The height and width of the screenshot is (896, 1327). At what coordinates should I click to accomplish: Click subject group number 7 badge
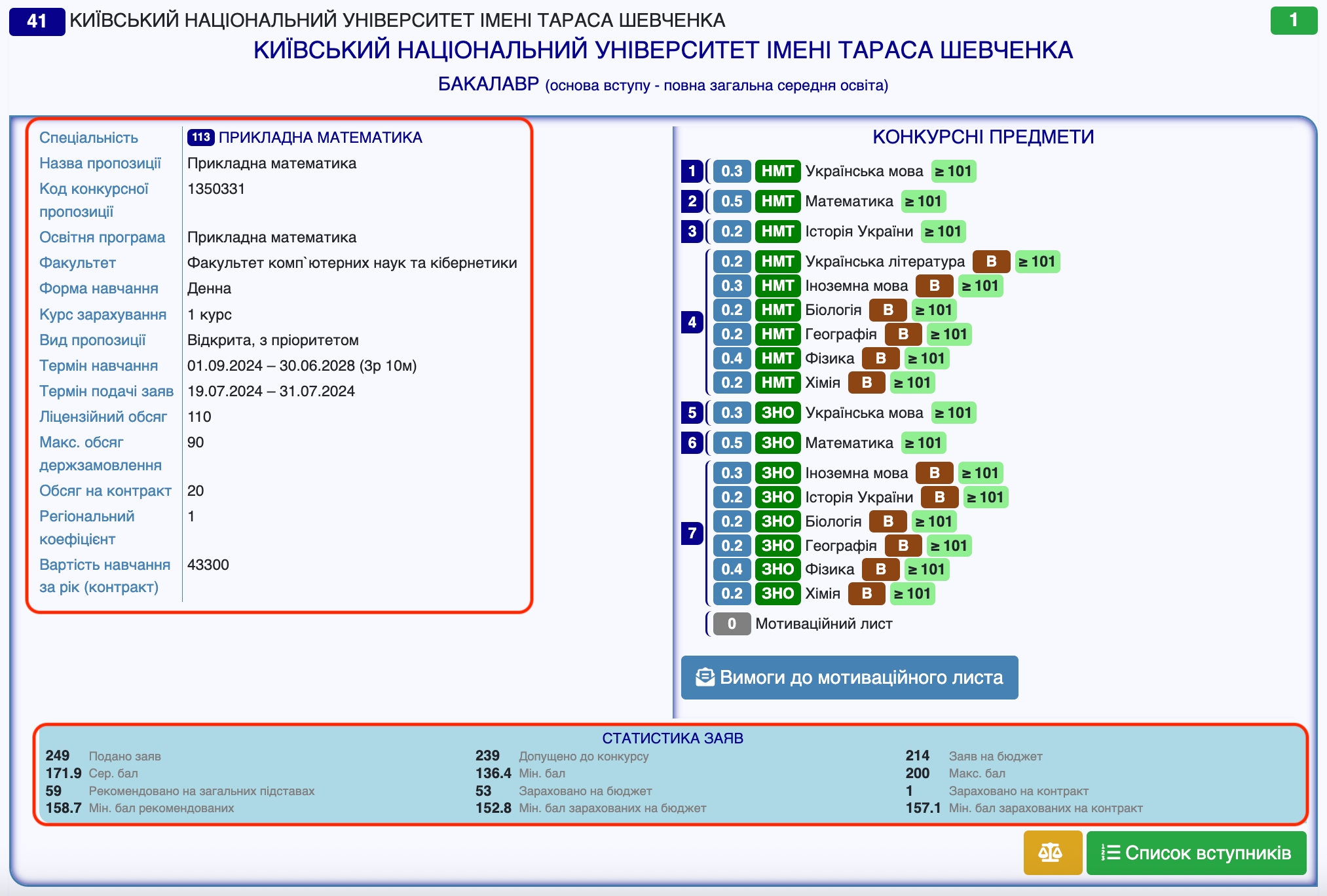pyautogui.click(x=692, y=533)
